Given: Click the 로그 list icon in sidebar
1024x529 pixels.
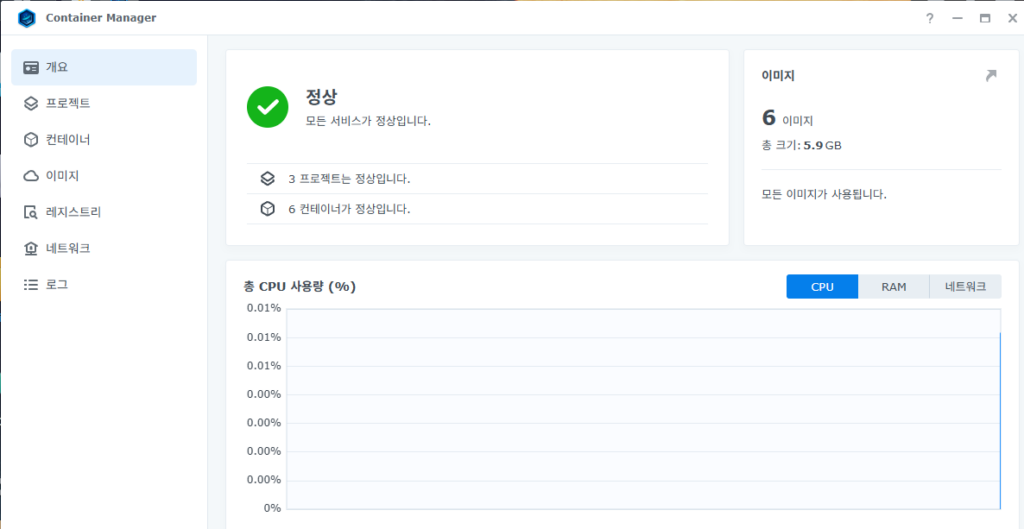Looking at the screenshot, I should pos(31,284).
